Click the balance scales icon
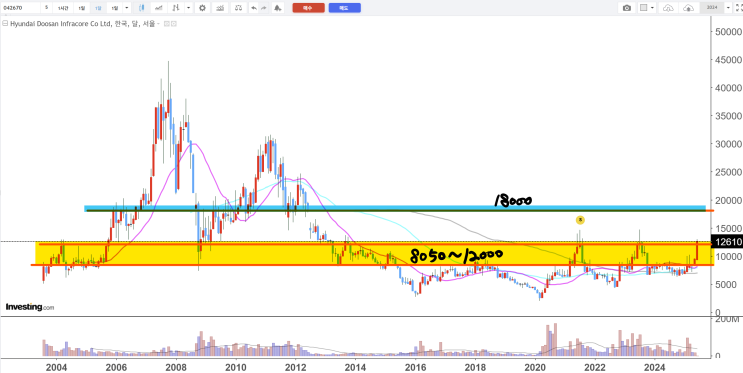This screenshot has height=373, width=743. pyautogui.click(x=239, y=8)
